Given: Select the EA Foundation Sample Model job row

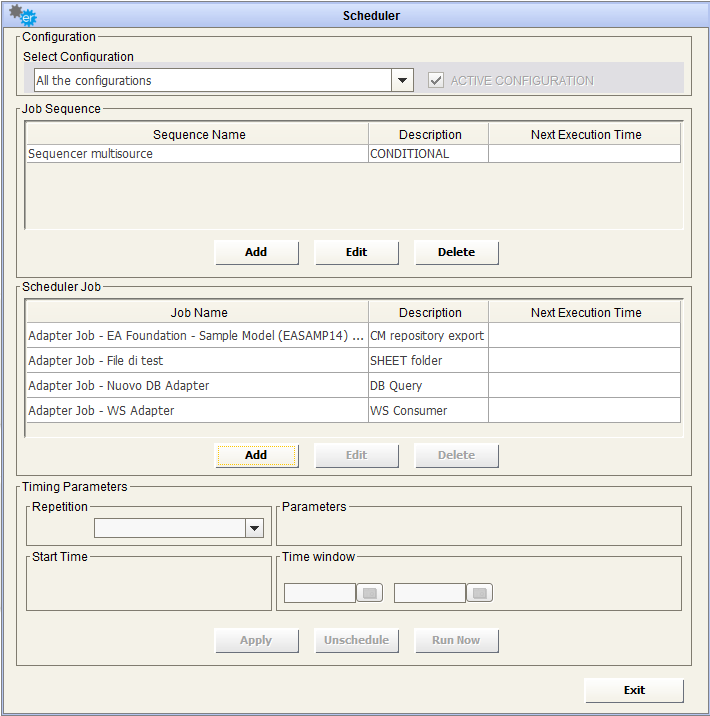Looking at the screenshot, I should coord(198,336).
